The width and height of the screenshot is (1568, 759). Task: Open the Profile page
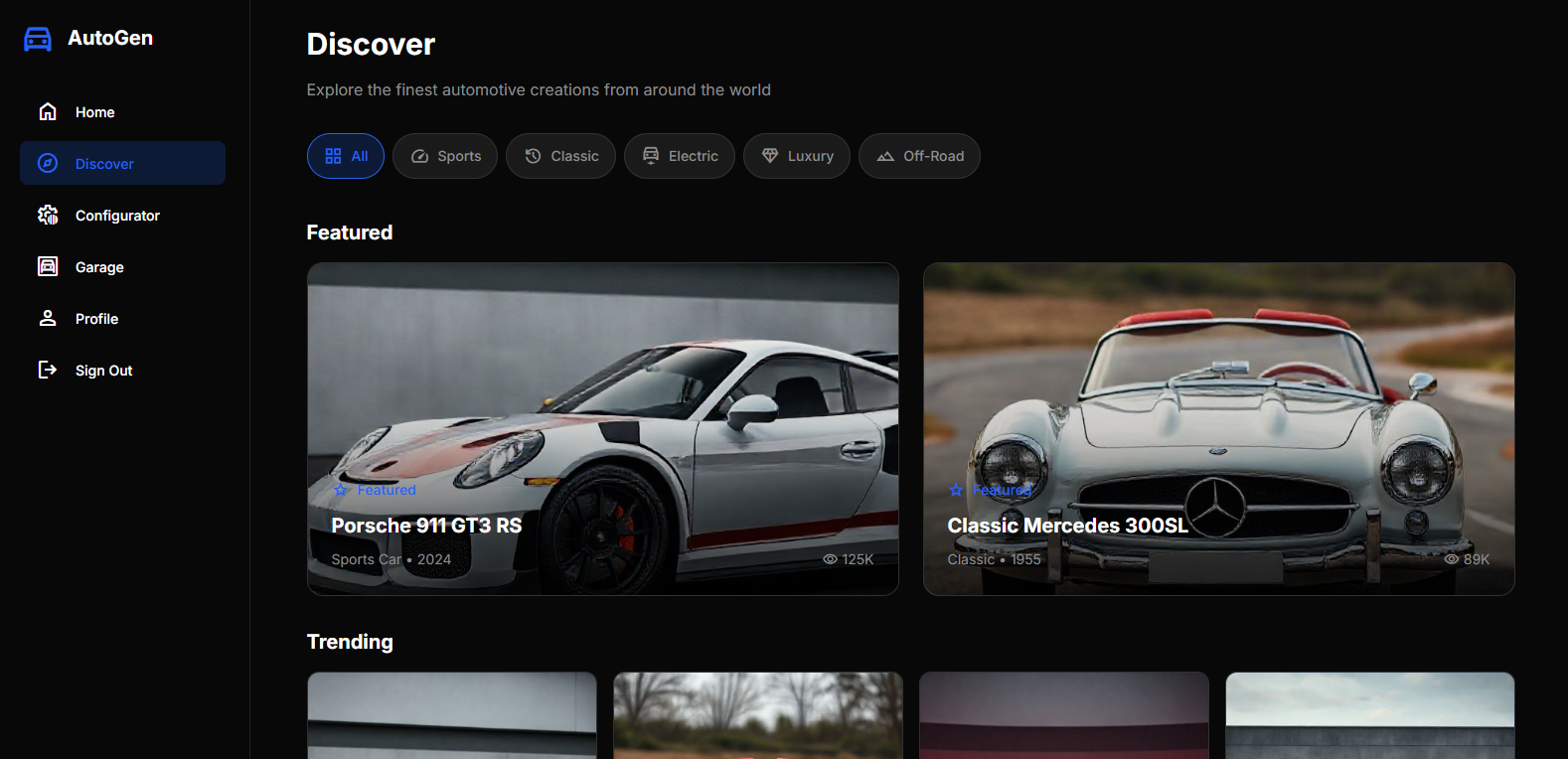pyautogui.click(x=122, y=318)
